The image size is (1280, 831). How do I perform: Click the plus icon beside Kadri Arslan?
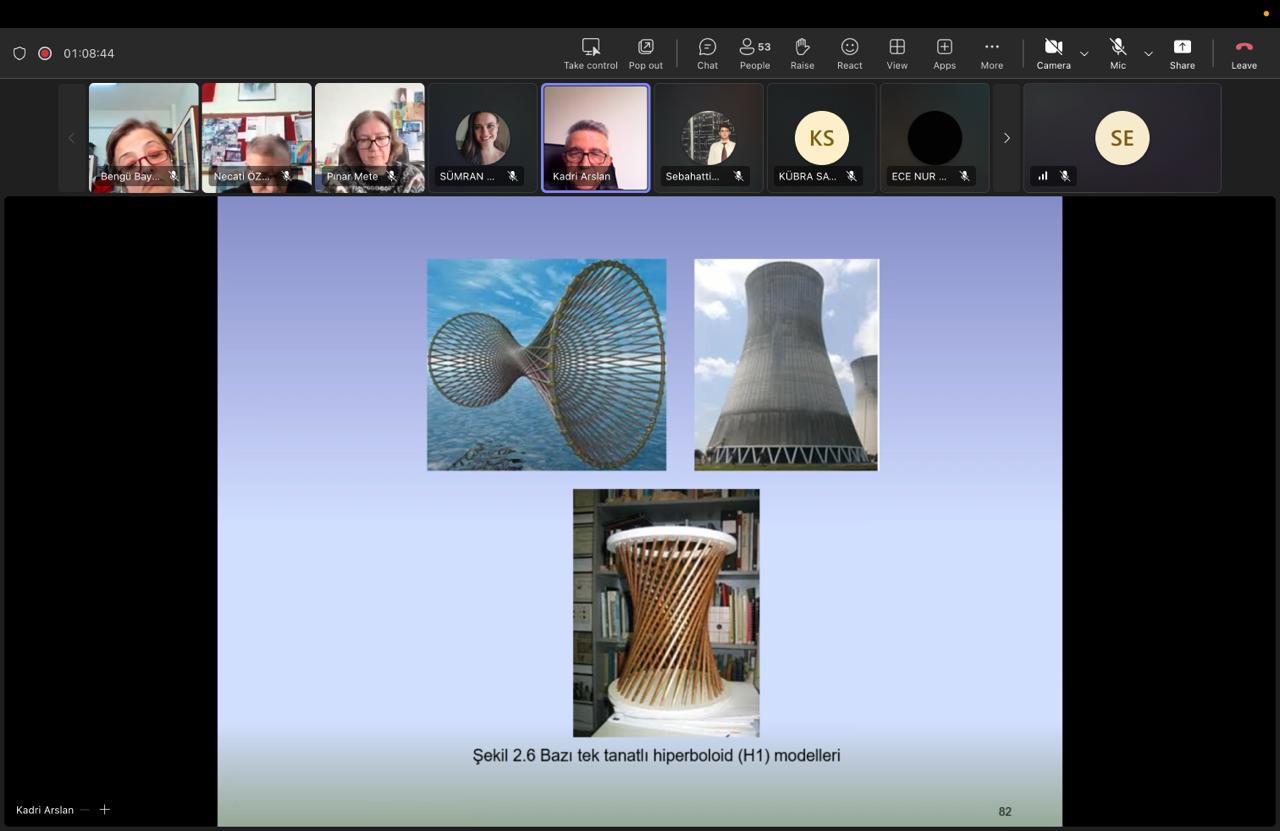(x=104, y=809)
